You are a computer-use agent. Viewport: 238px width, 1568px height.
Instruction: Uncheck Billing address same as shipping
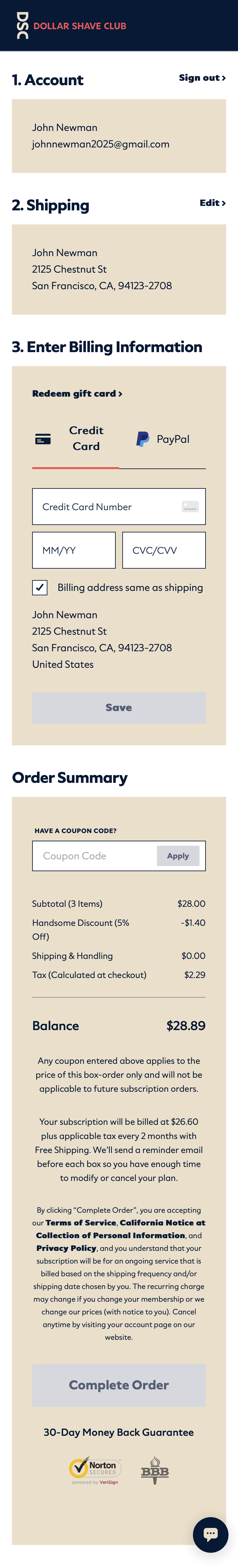point(40,588)
